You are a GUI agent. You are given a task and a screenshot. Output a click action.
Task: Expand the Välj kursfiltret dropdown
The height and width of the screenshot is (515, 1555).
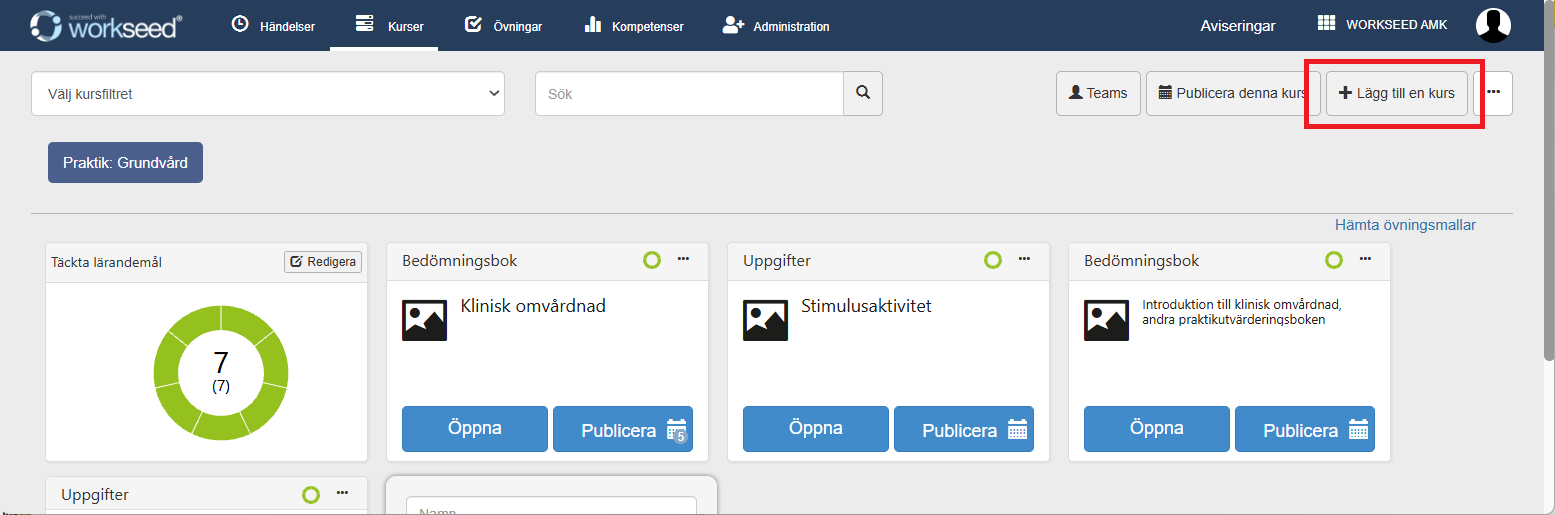coord(268,94)
